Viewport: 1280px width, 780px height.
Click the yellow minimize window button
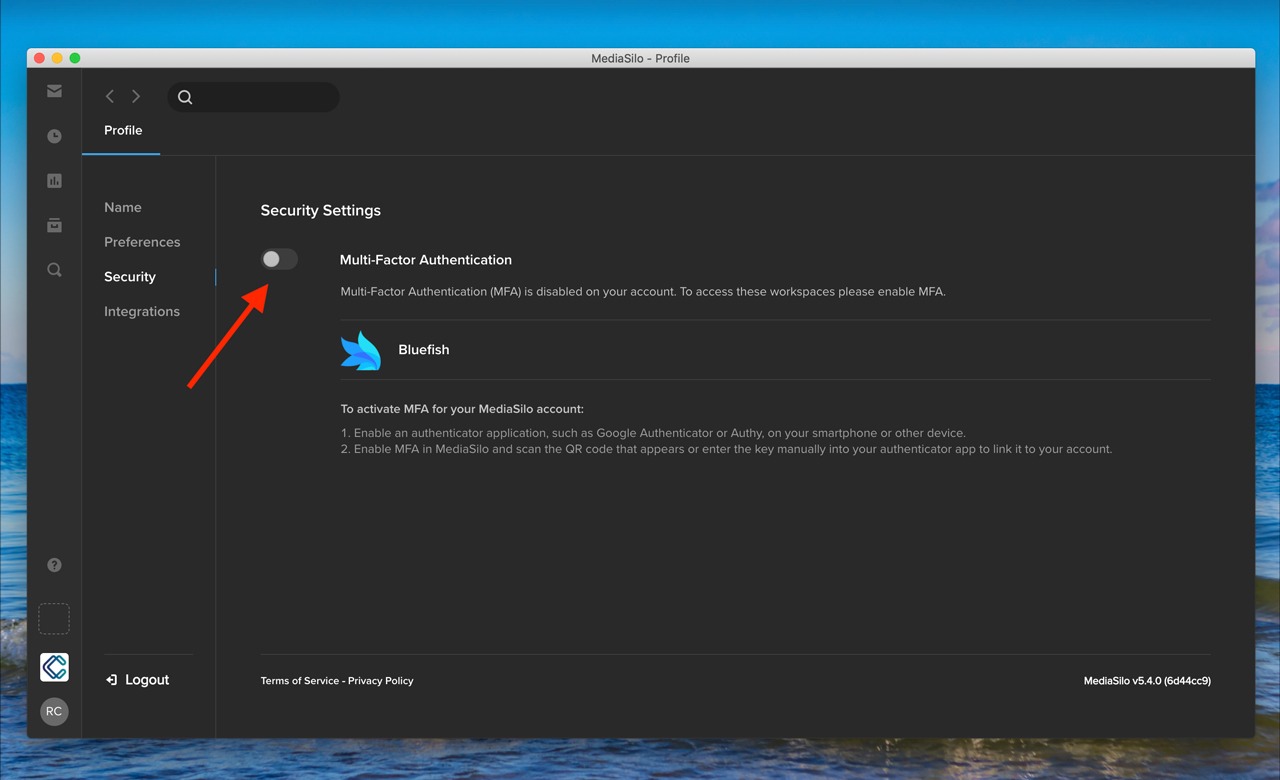tap(57, 58)
